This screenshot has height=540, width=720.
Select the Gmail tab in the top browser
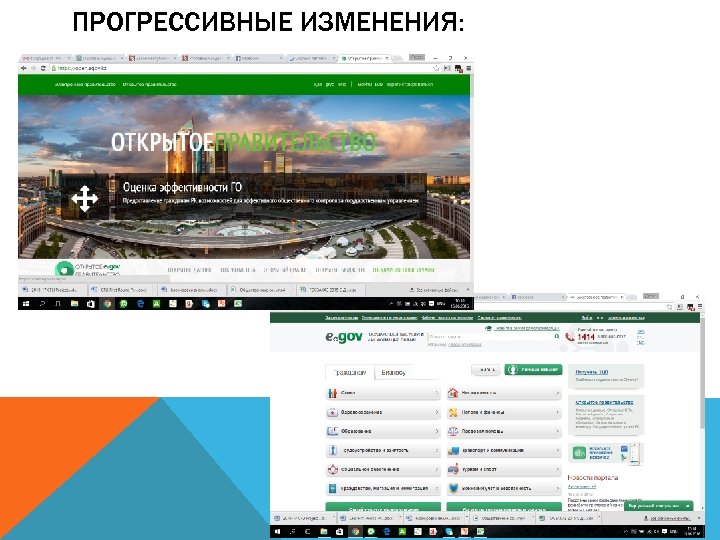point(45,58)
